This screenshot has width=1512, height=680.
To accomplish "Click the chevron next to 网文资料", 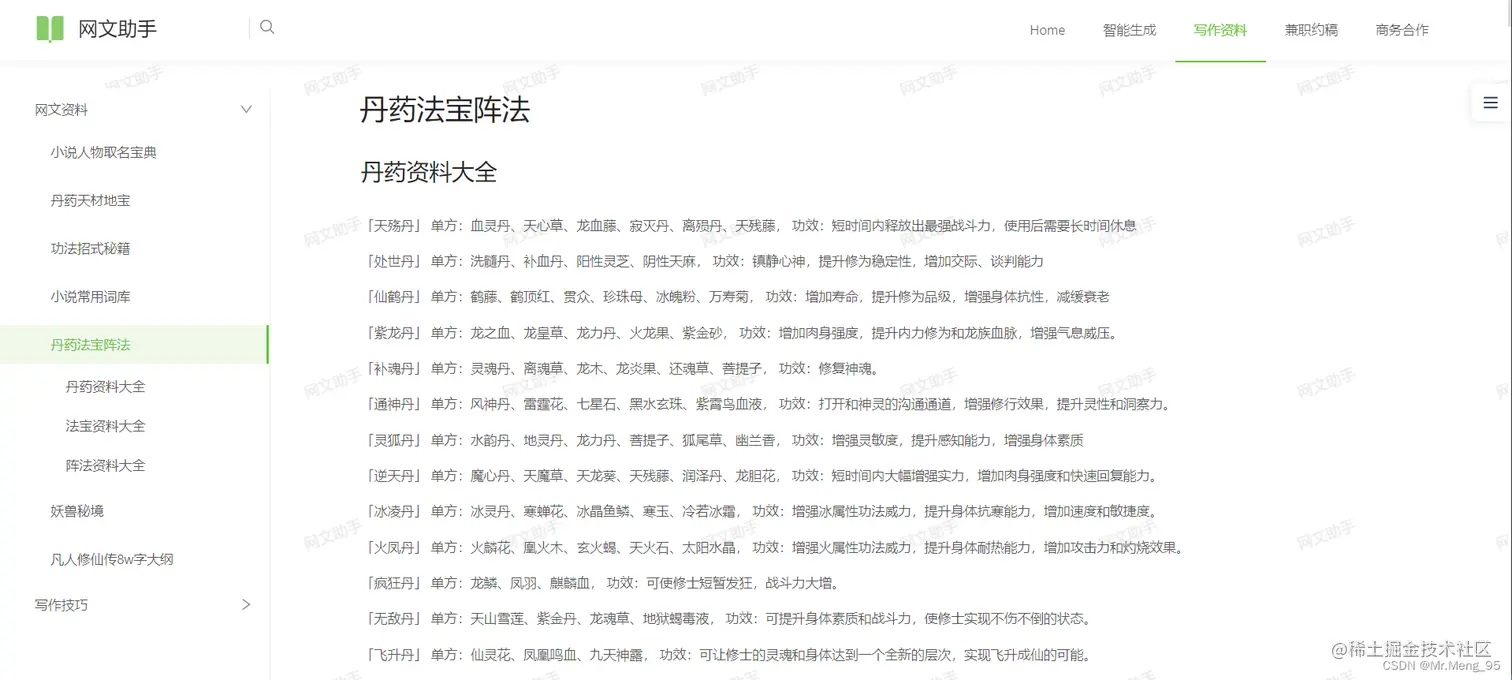I will pos(246,109).
